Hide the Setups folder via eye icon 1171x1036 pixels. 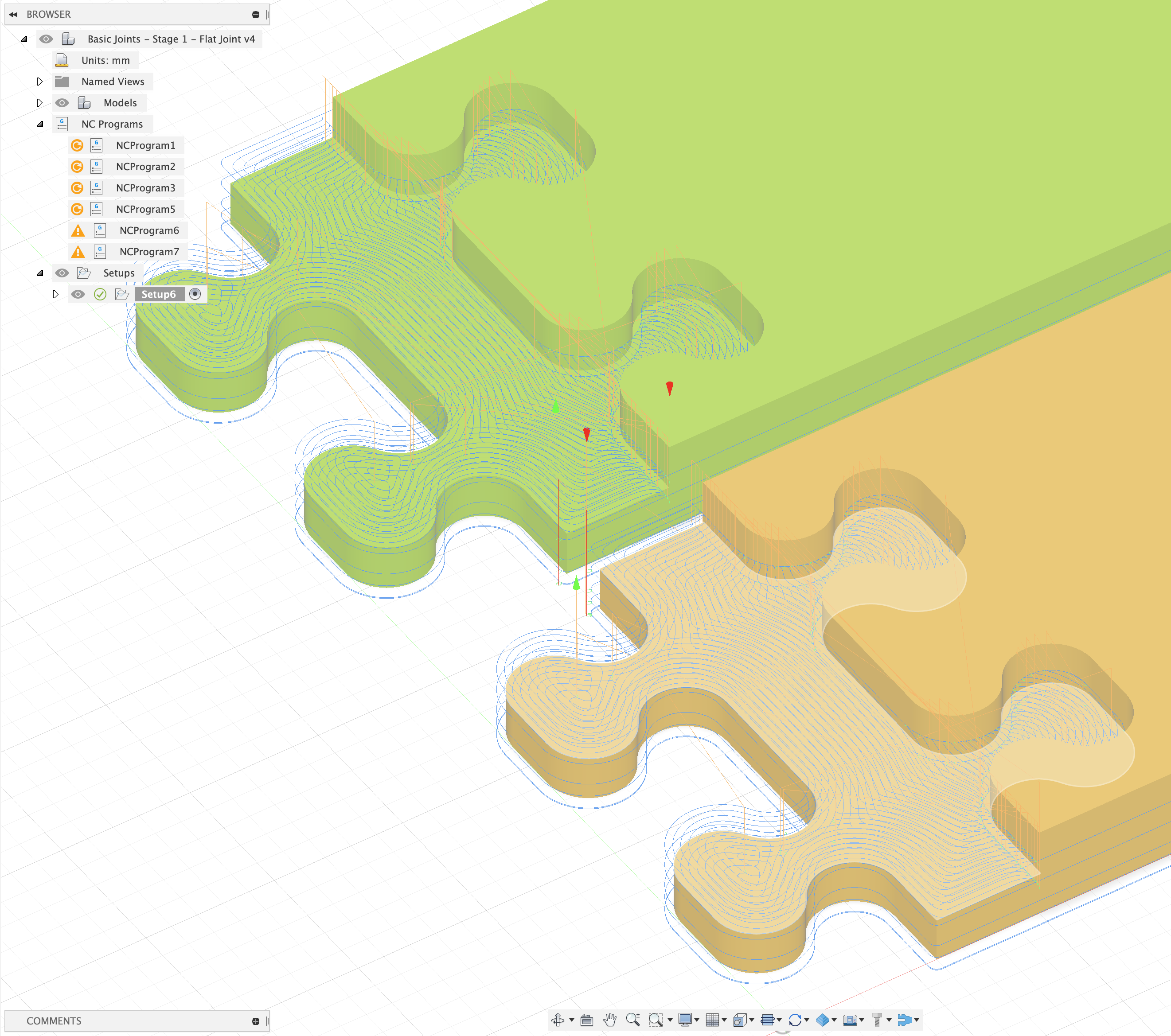tap(62, 273)
